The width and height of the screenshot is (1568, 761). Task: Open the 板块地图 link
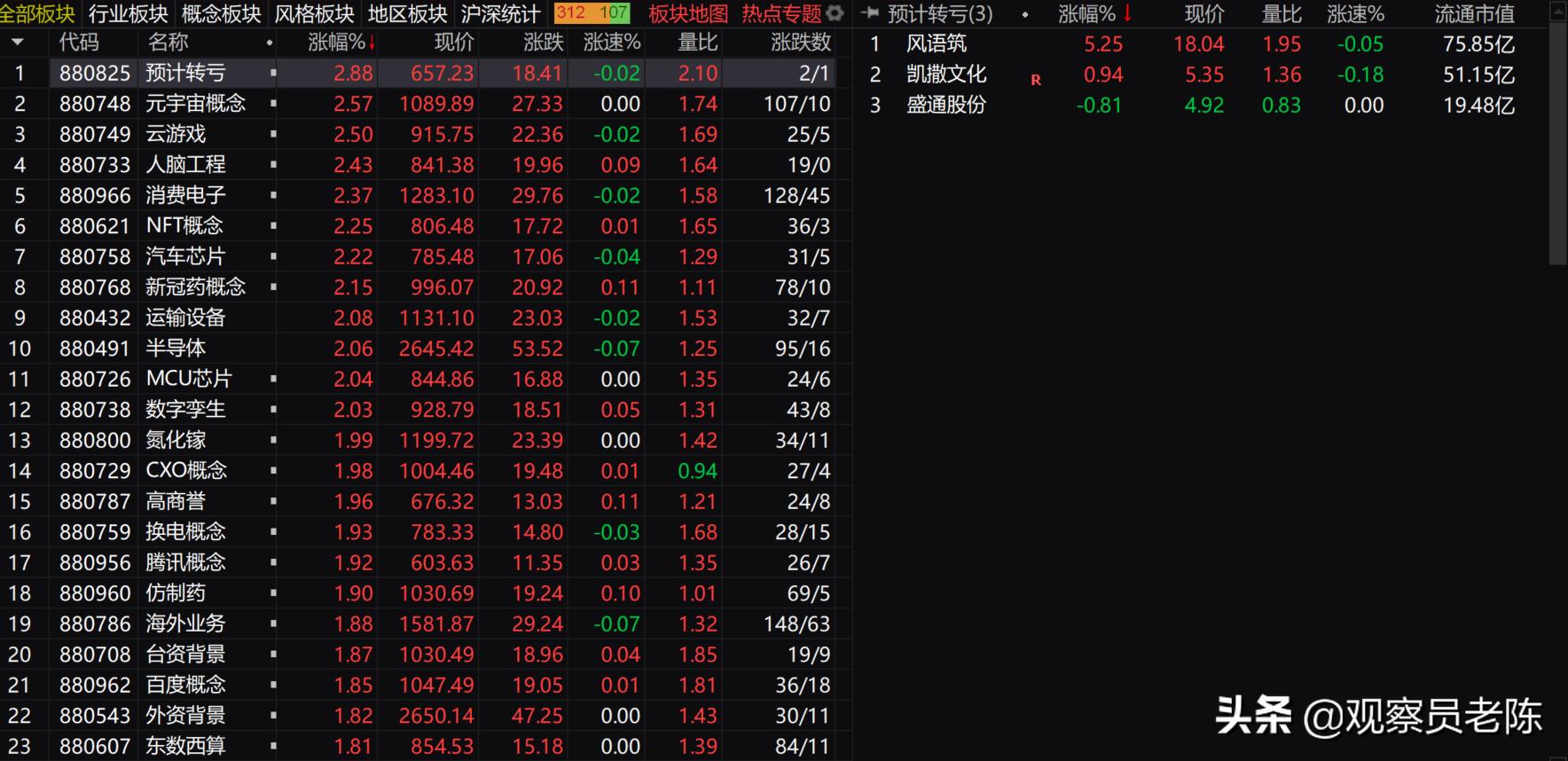click(687, 14)
